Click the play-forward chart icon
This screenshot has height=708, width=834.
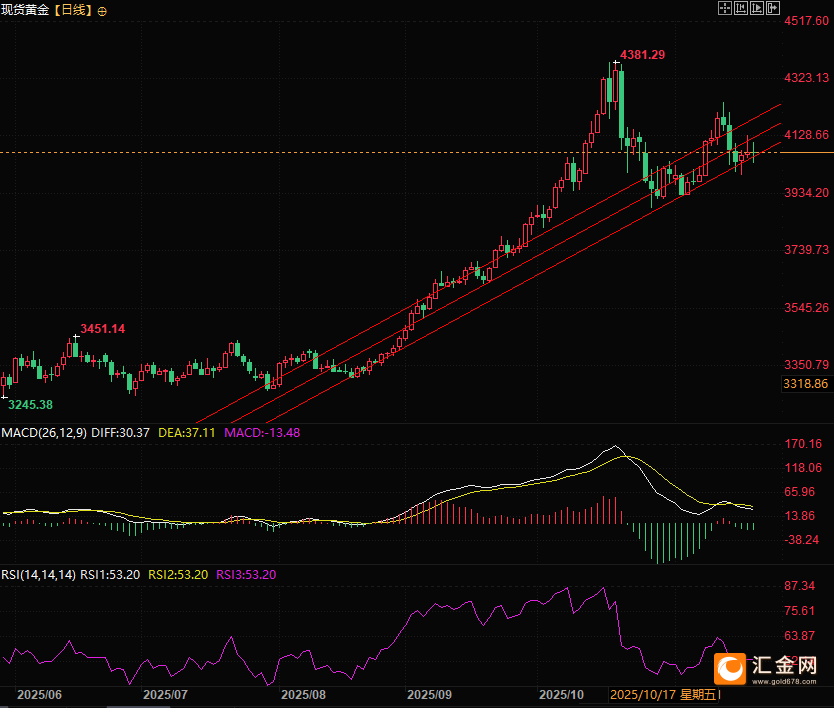757,8
